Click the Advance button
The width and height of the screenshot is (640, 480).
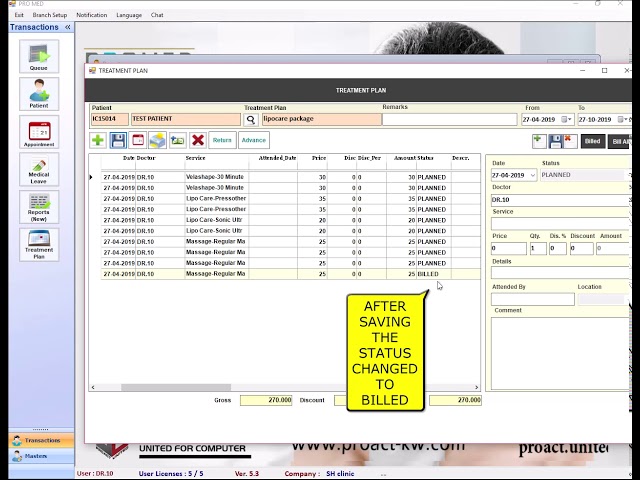(x=253, y=140)
